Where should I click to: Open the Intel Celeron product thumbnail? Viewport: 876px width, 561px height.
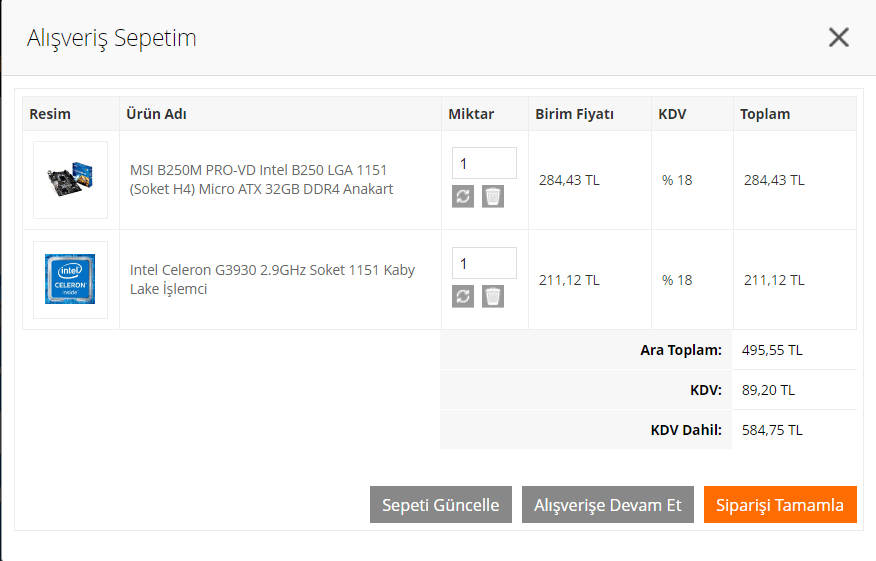(70, 280)
